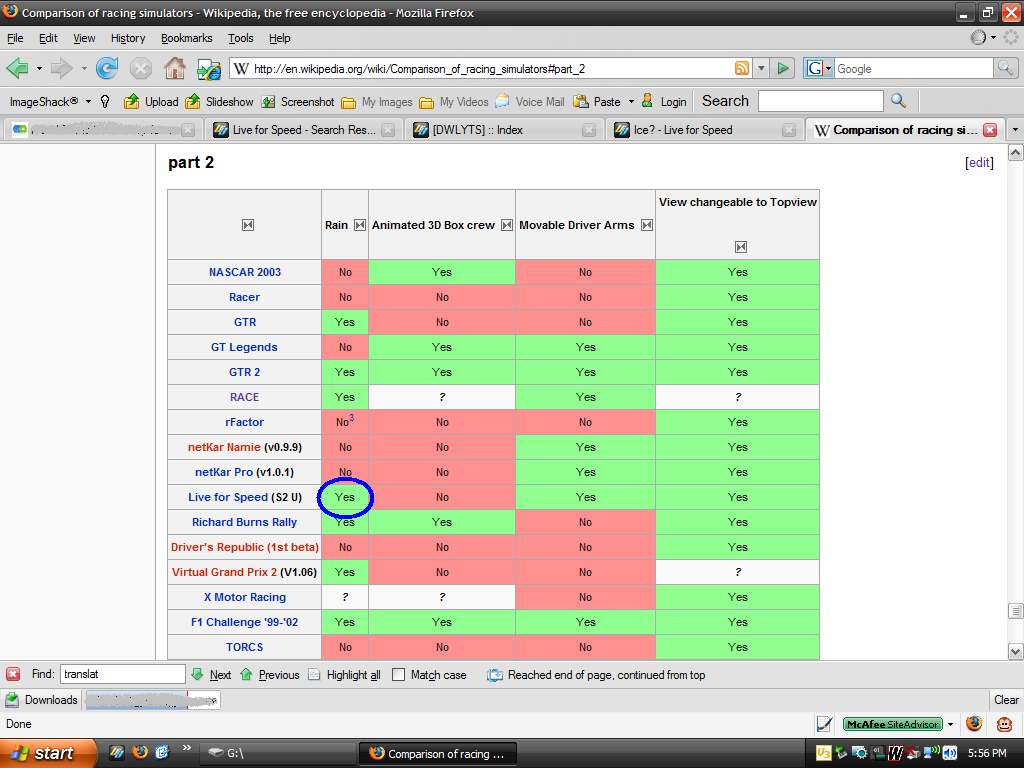Click Login in ImageShack toolbar
This screenshot has height=768, width=1024.
click(x=664, y=101)
